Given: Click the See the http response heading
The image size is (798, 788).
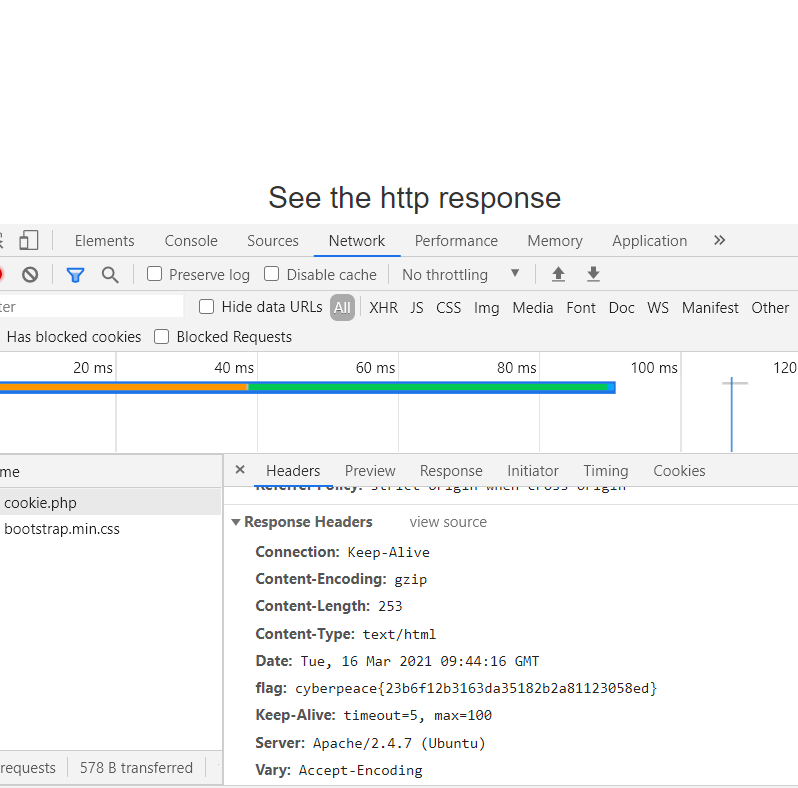Looking at the screenshot, I should tap(414, 198).
